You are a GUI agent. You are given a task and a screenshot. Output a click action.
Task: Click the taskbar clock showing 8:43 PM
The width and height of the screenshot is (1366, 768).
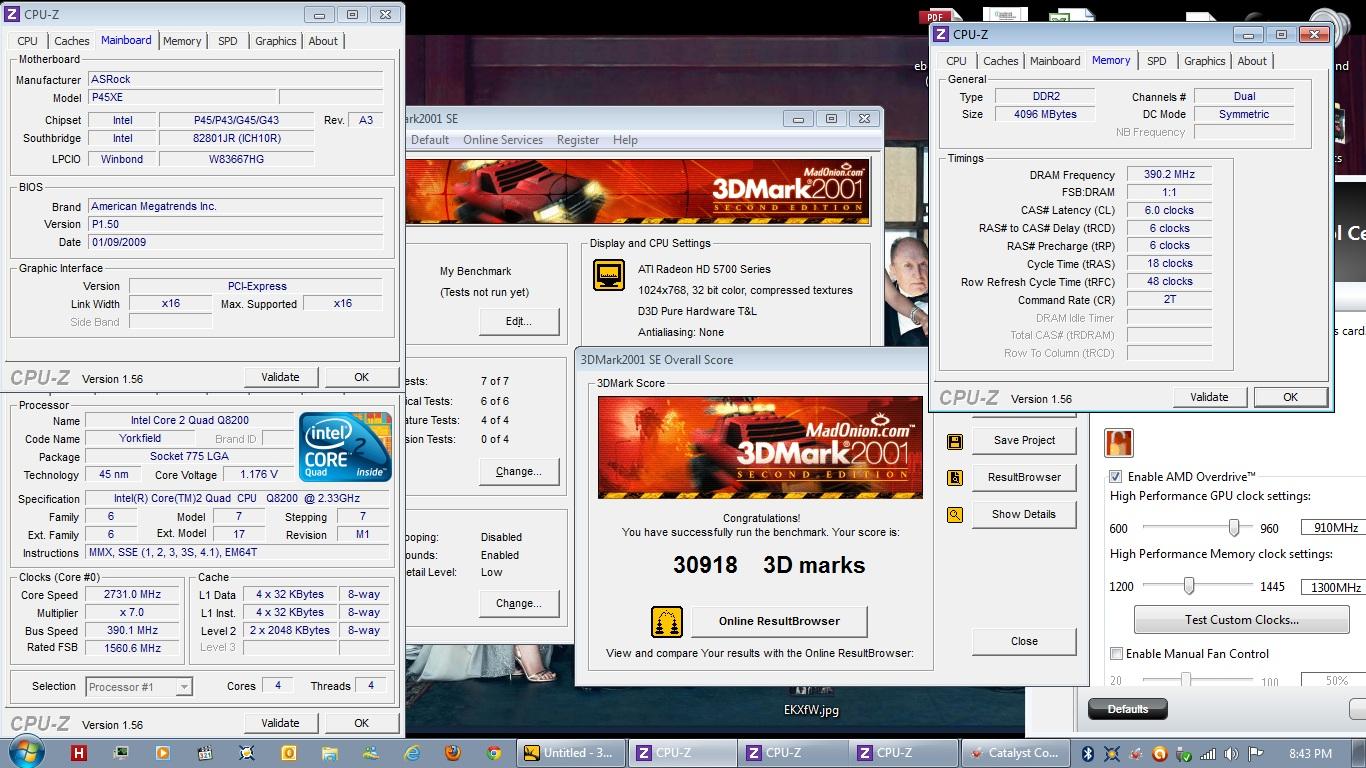click(x=1310, y=754)
